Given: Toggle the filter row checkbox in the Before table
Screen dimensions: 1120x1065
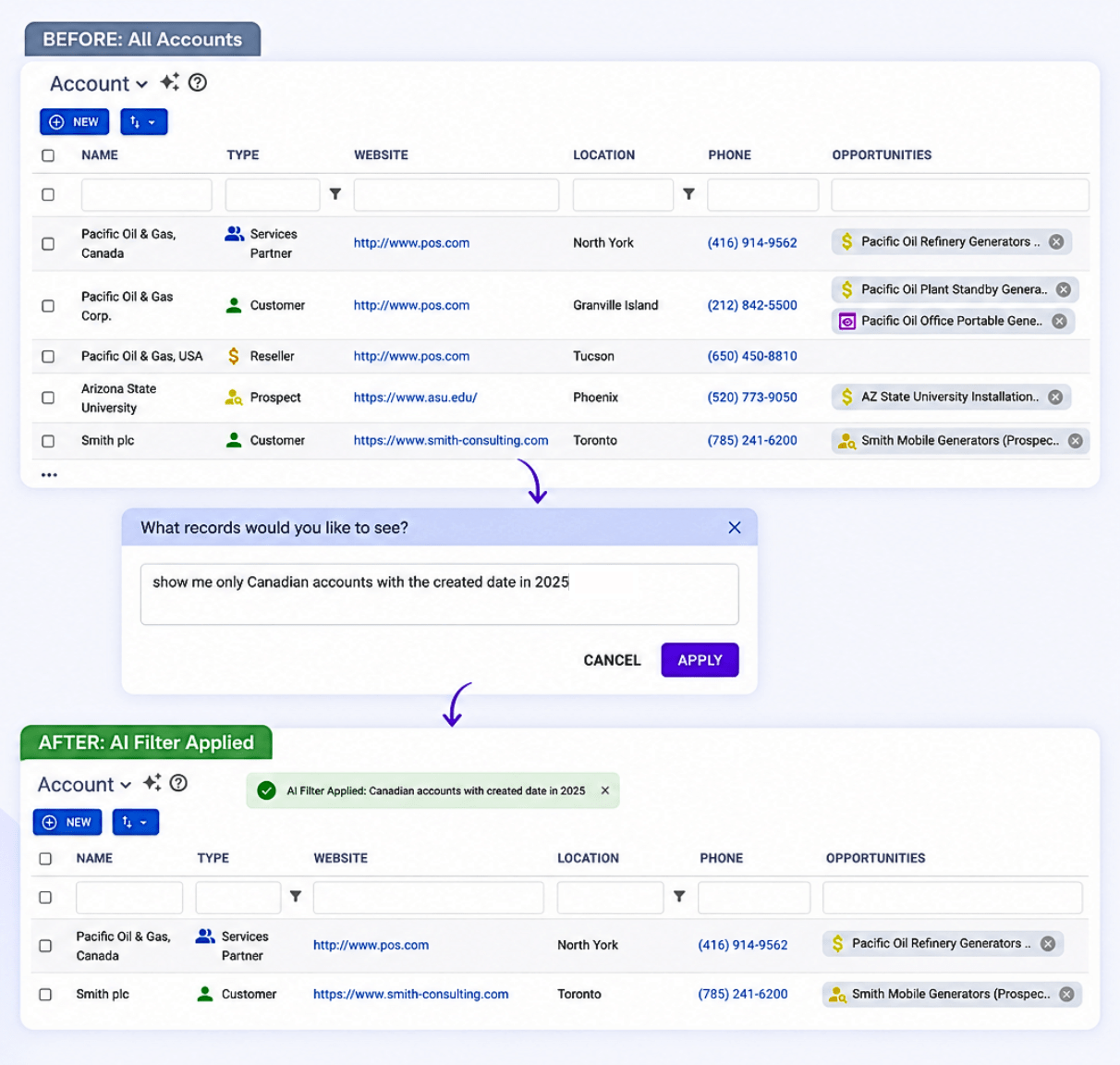Looking at the screenshot, I should [x=48, y=194].
